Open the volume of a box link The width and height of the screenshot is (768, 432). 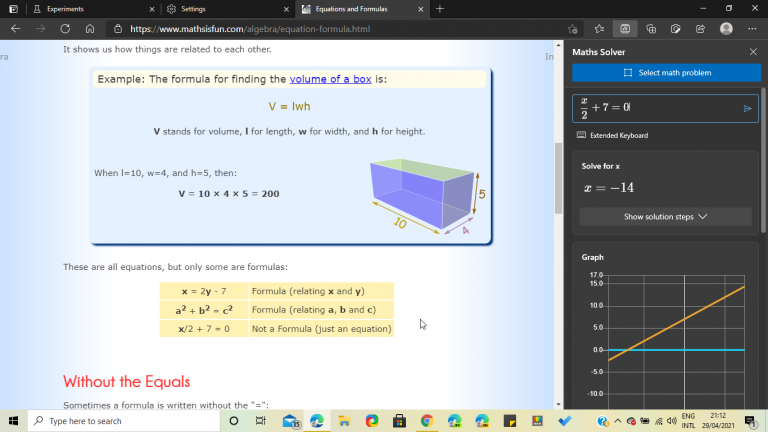click(x=330, y=79)
